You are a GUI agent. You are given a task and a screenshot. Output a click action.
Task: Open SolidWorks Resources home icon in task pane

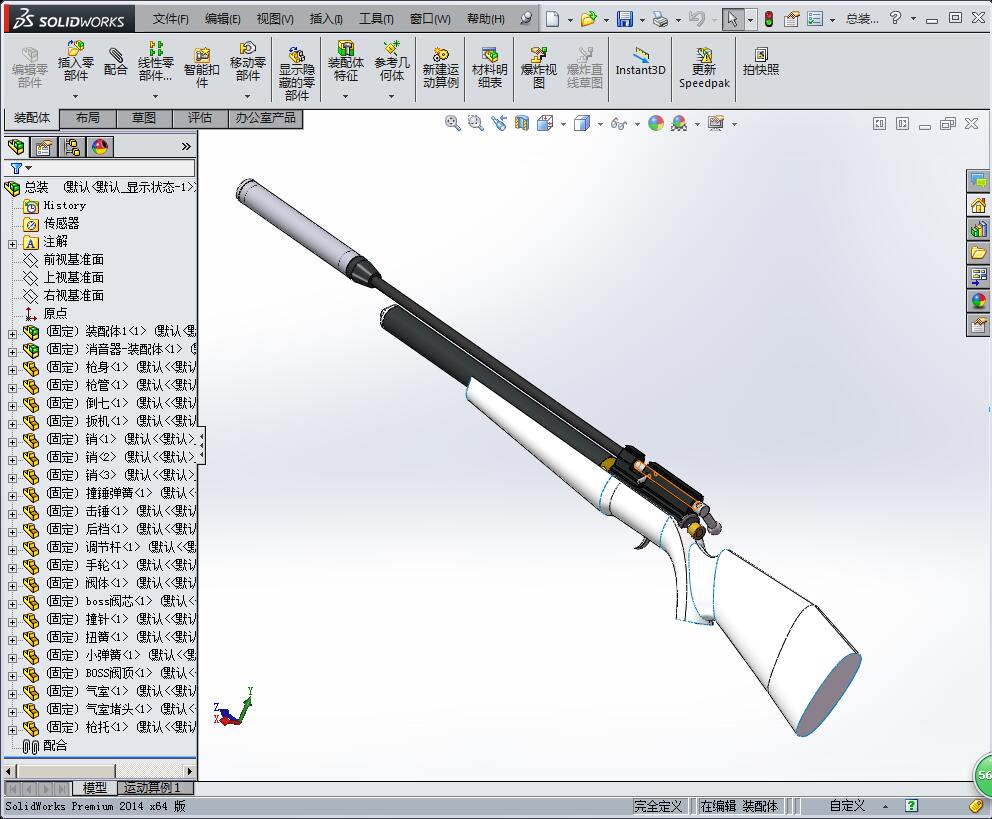pos(978,206)
